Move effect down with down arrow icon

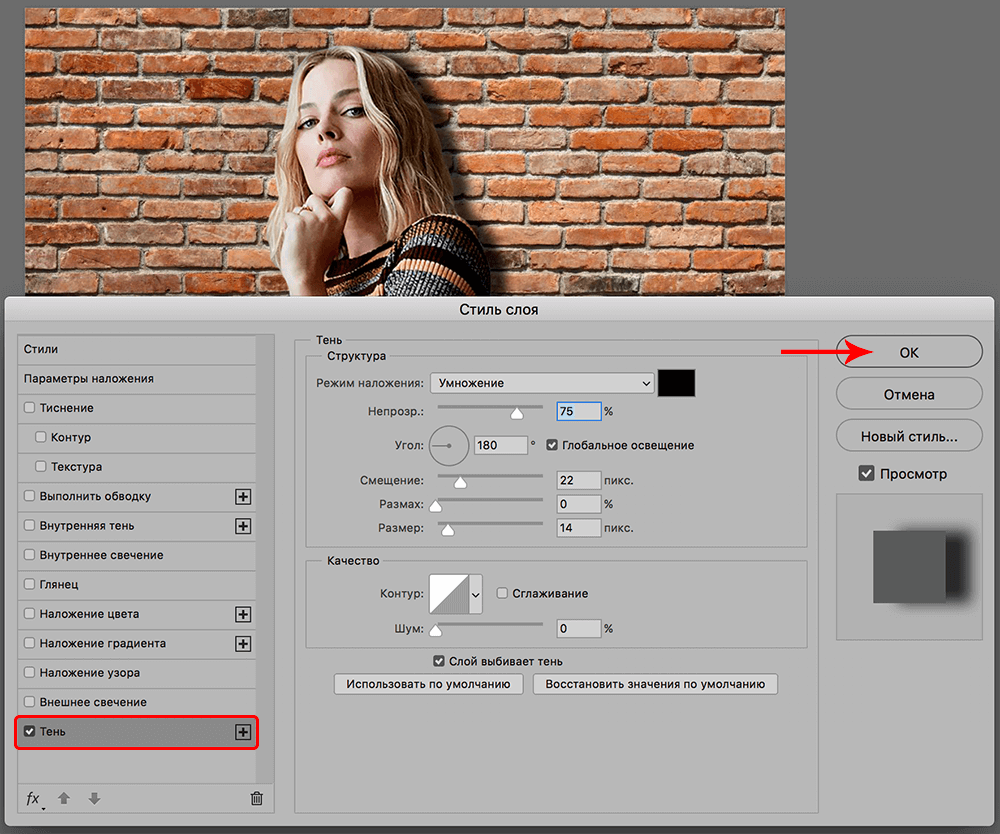coord(94,798)
